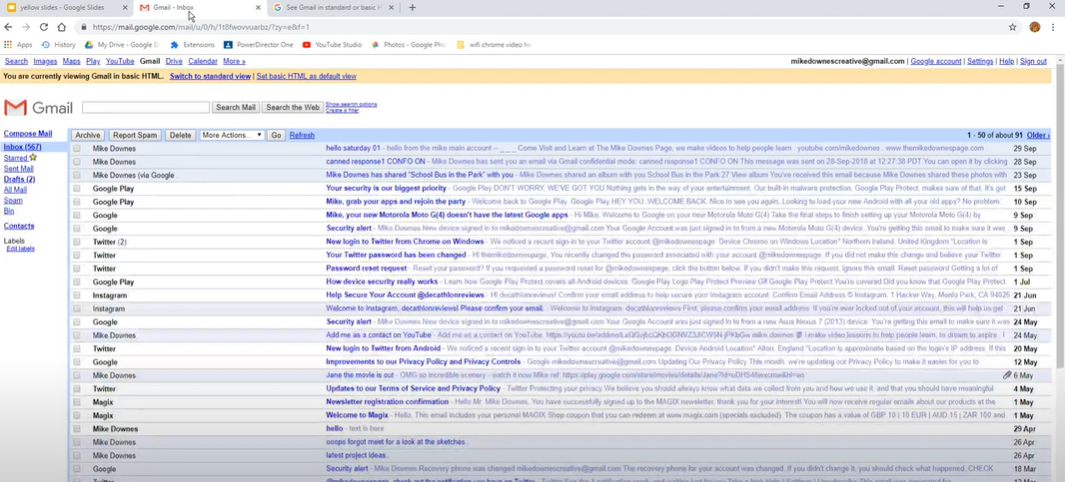Click the 'Switch to standard view' link
This screenshot has height=482, width=1065.
tap(210, 76)
